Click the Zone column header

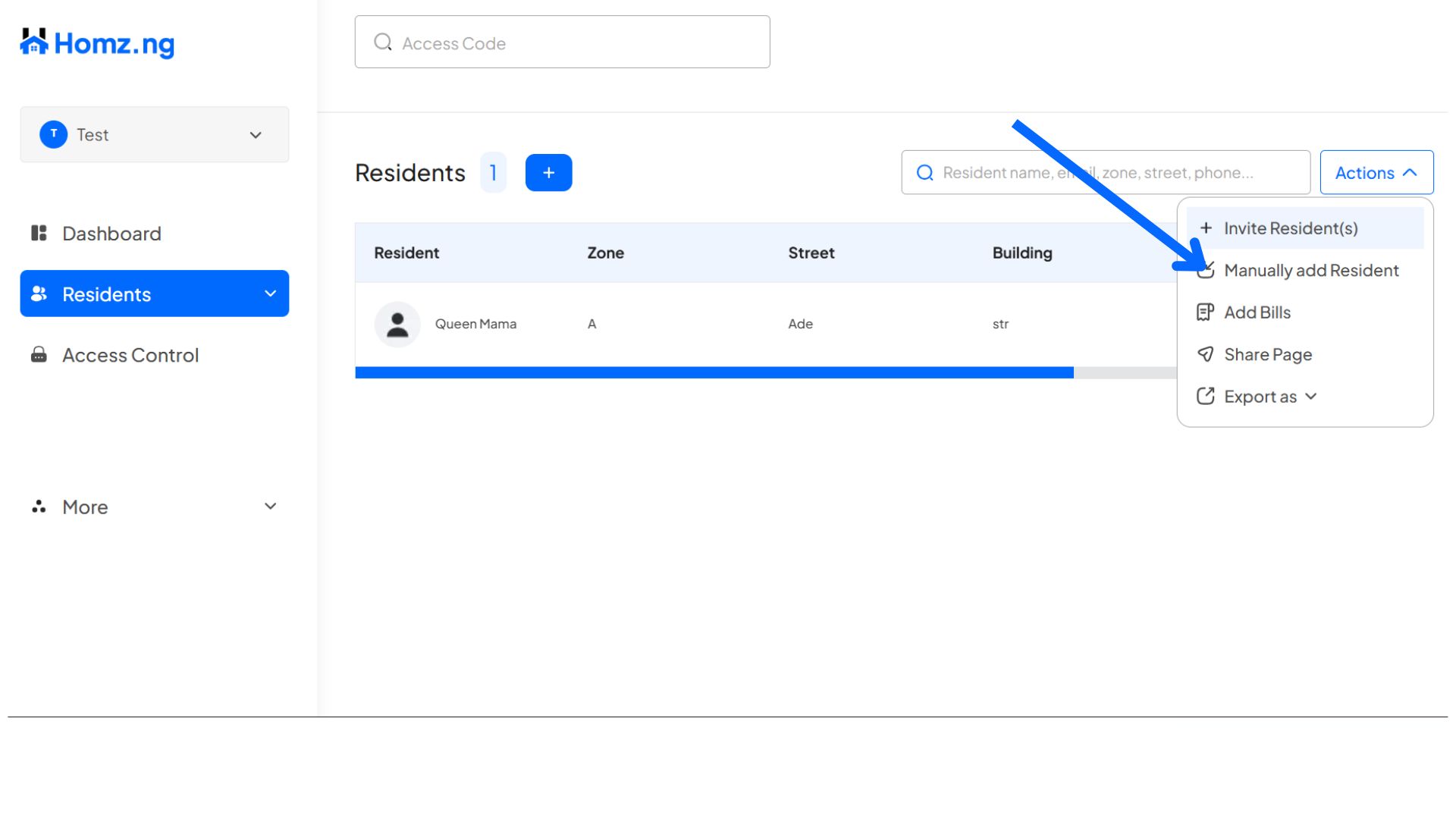pyautogui.click(x=605, y=253)
